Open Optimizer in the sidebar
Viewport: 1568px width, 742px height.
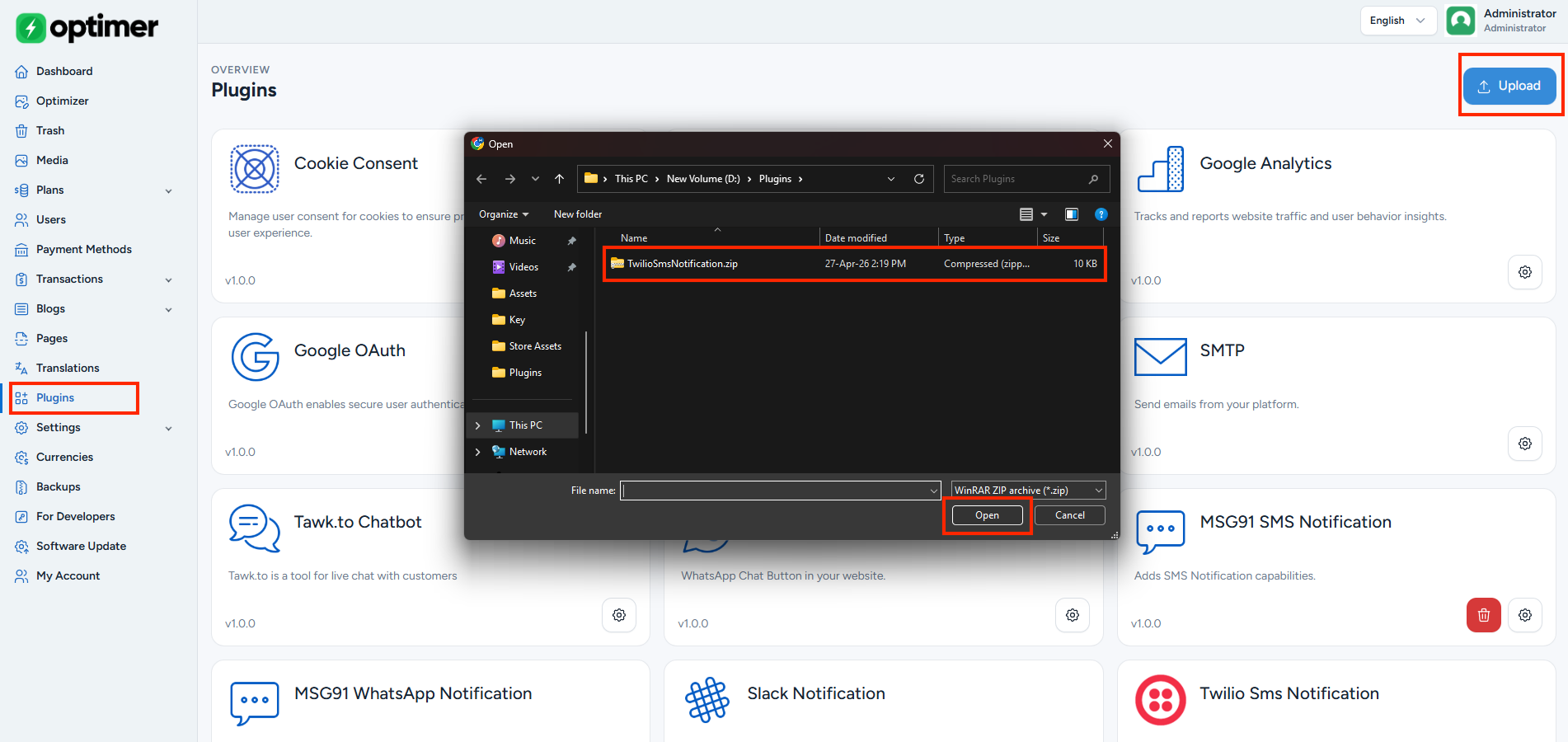[62, 101]
